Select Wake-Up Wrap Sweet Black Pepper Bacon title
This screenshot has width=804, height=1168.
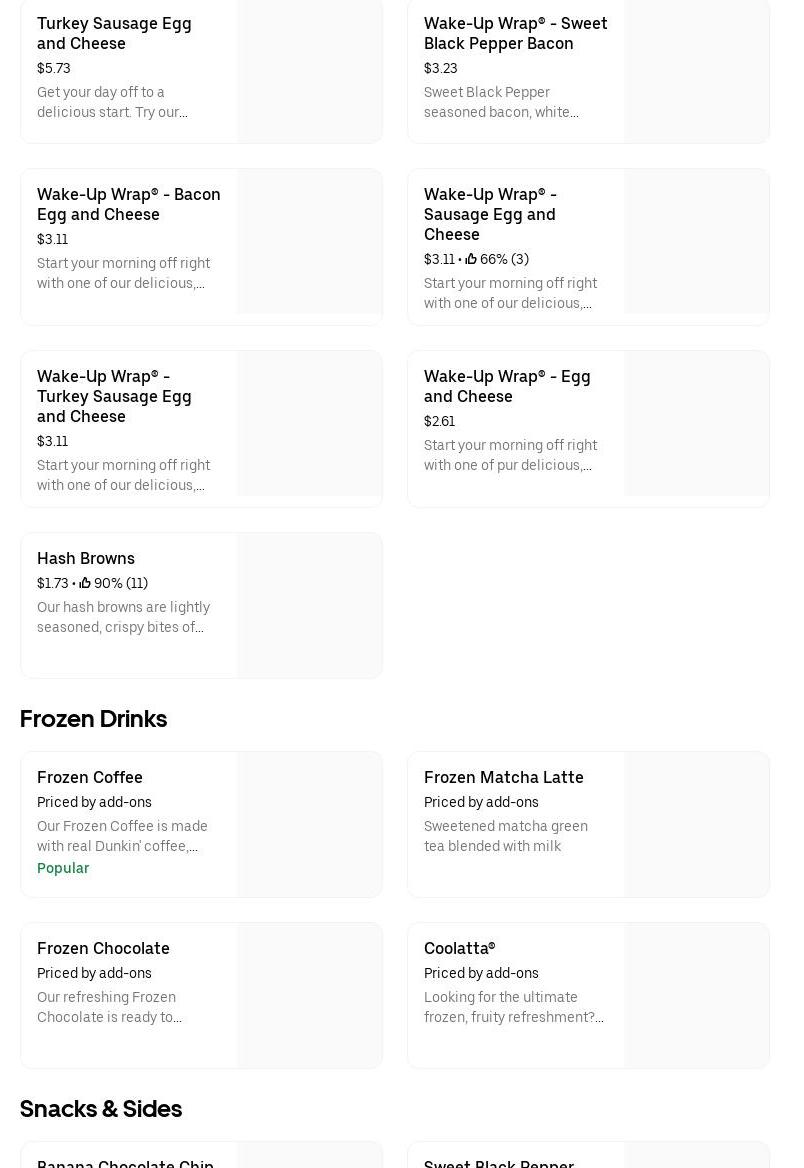pyautogui.click(x=515, y=33)
